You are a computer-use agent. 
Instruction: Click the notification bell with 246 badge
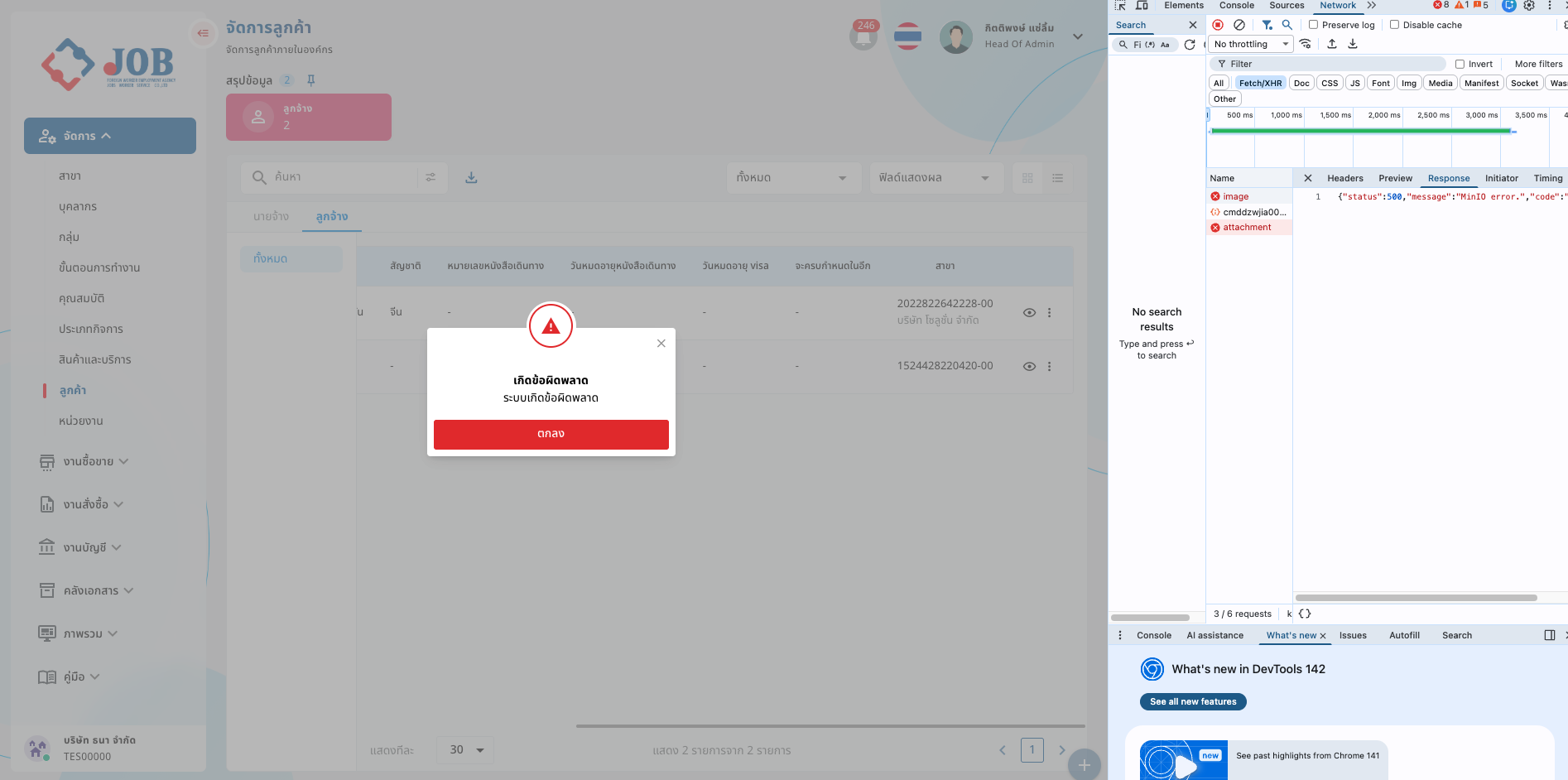pyautogui.click(x=863, y=36)
